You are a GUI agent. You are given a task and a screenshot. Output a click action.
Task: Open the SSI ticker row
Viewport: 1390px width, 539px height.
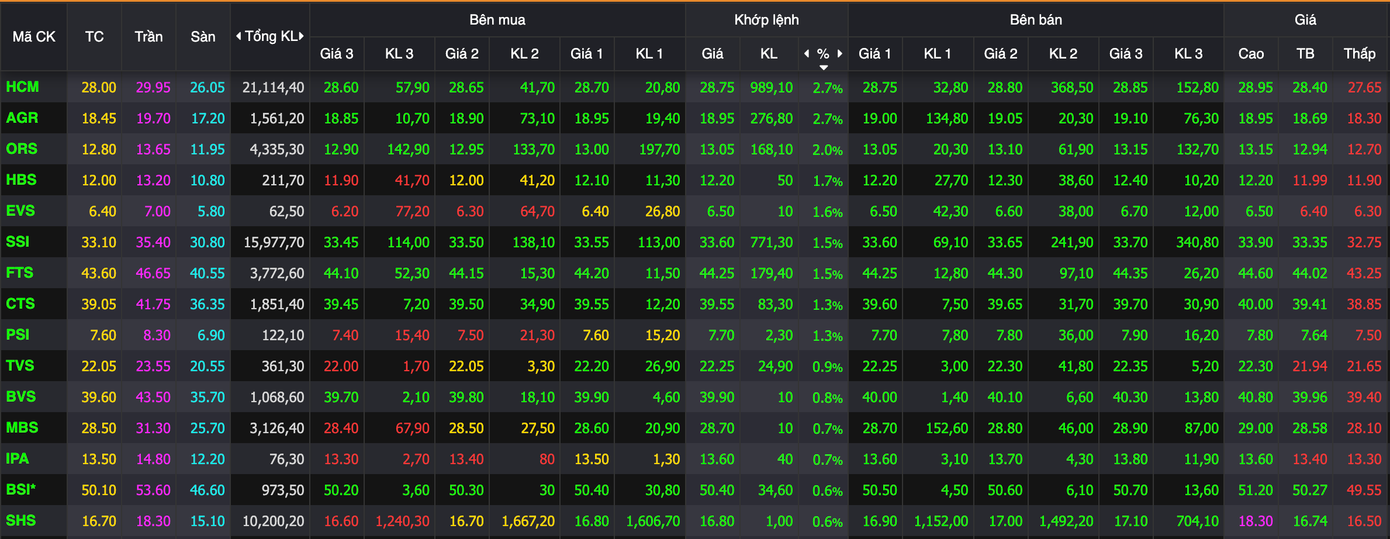(x=19, y=242)
